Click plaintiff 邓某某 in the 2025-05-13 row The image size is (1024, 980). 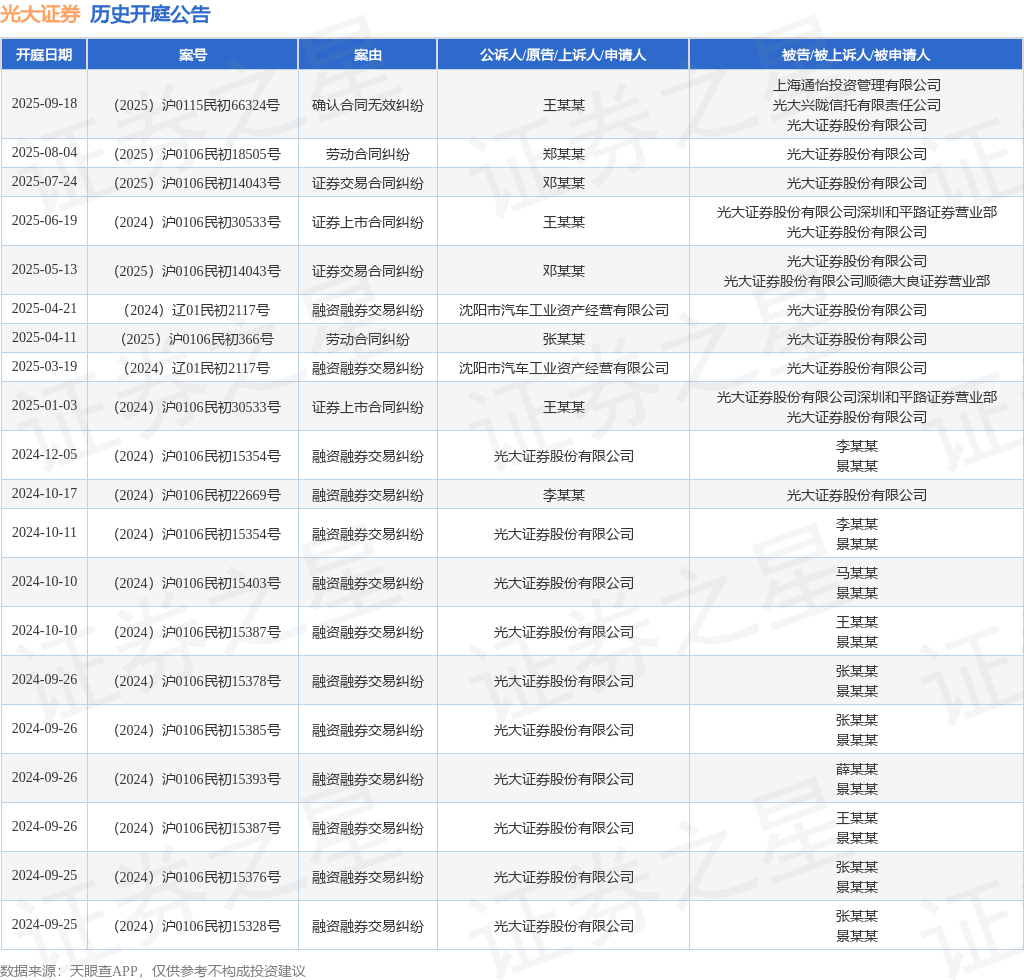pyautogui.click(x=564, y=271)
